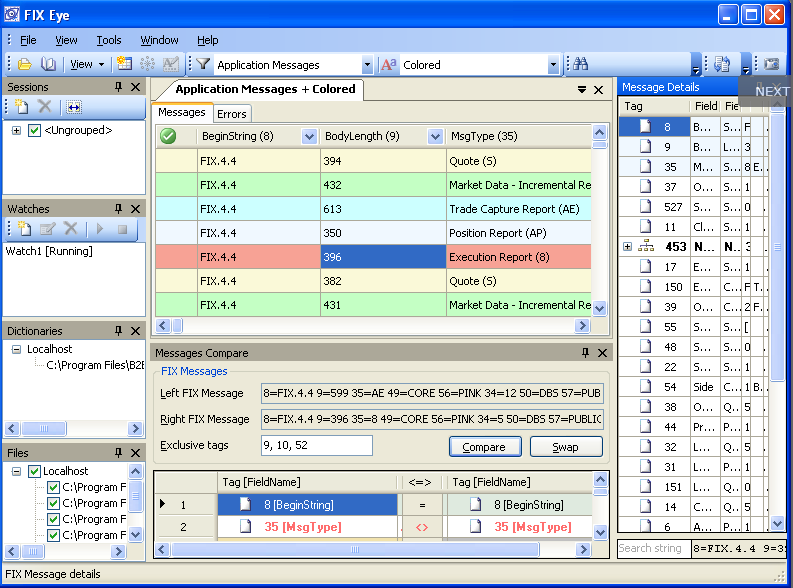Click the delete X icon in Sessions toolbar

(45, 107)
